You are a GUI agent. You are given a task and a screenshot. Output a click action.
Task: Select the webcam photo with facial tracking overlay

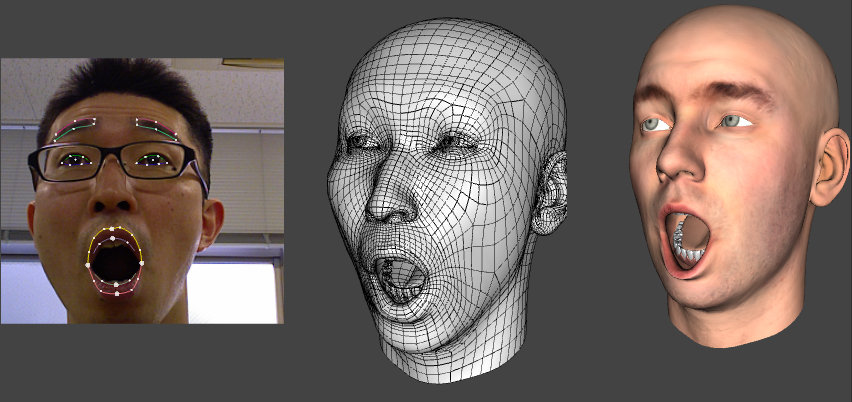[x=142, y=191]
